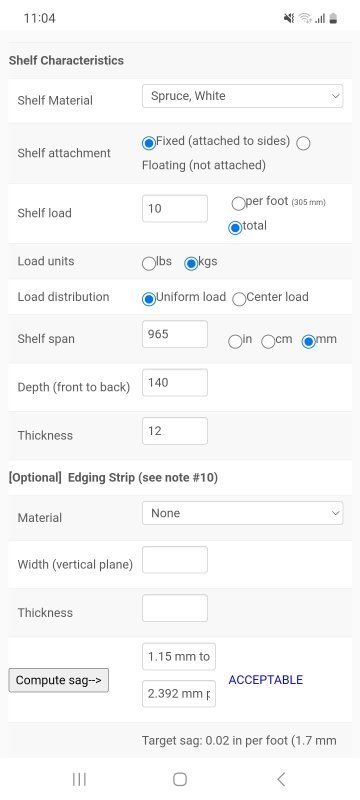Choose per foot shelf load option
Image resolution: width=360 pixels, height=800 pixels.
click(x=238, y=204)
